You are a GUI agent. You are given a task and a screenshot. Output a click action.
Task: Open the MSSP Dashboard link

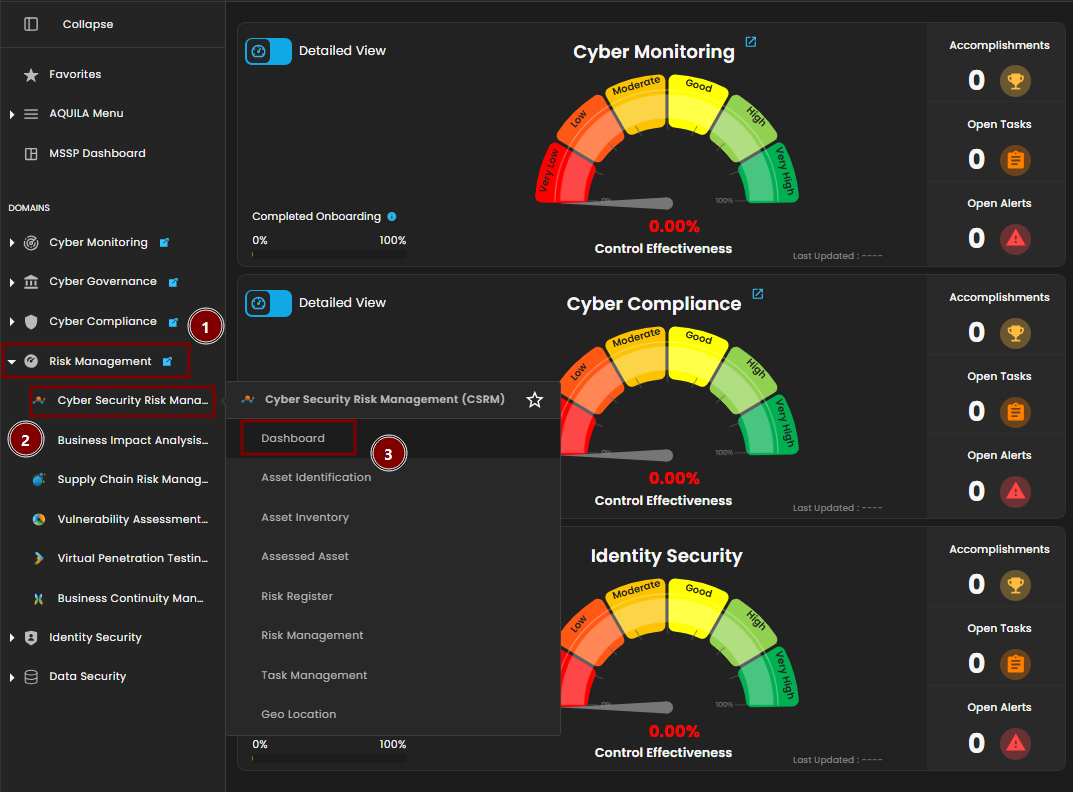point(97,154)
